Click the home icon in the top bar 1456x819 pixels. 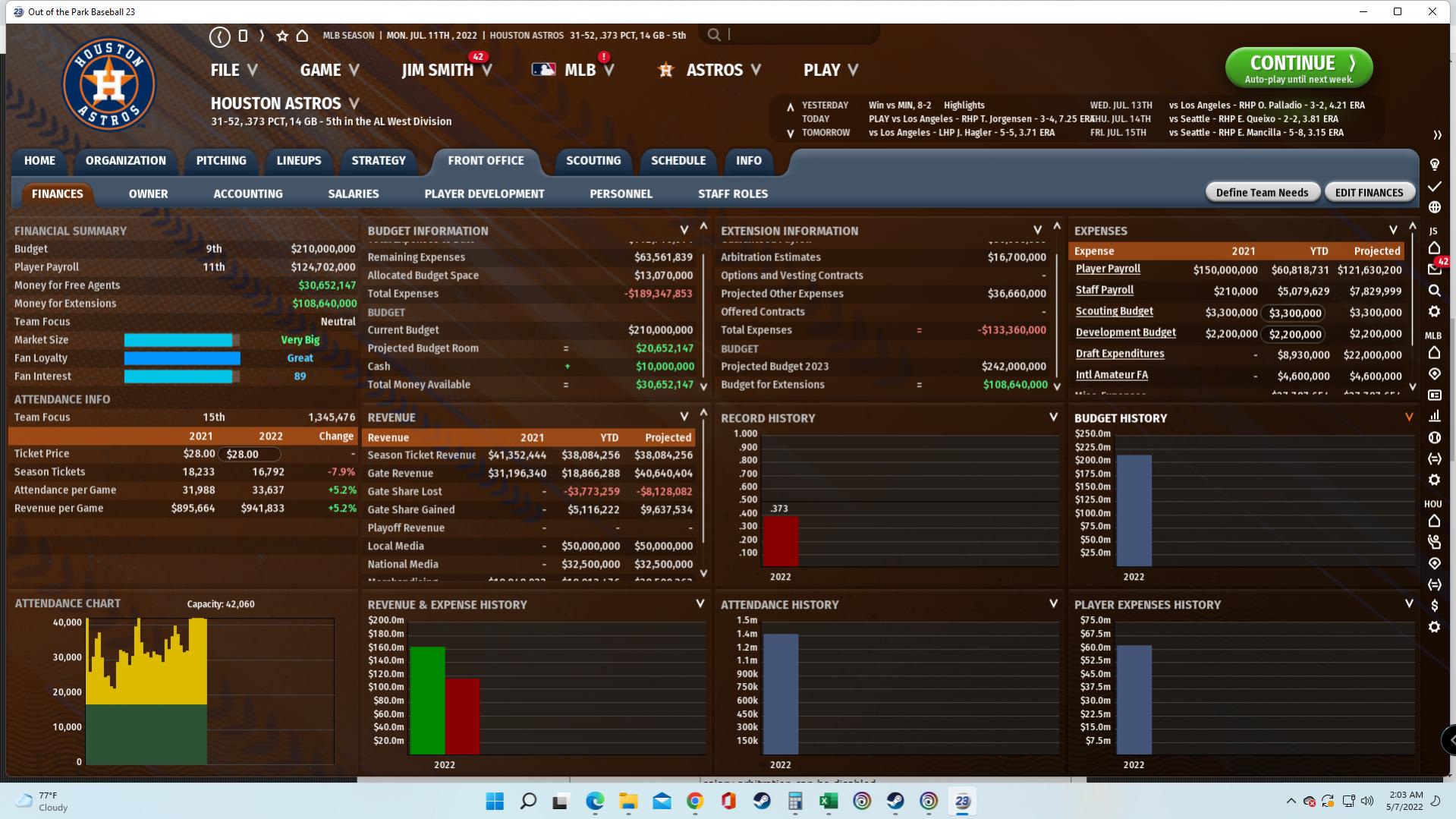click(x=302, y=36)
